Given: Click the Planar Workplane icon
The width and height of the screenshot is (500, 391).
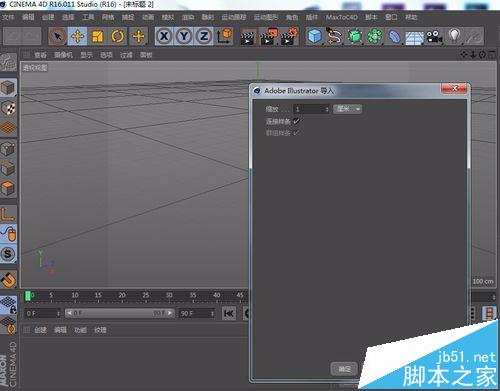Looking at the screenshot, I should (8, 325).
